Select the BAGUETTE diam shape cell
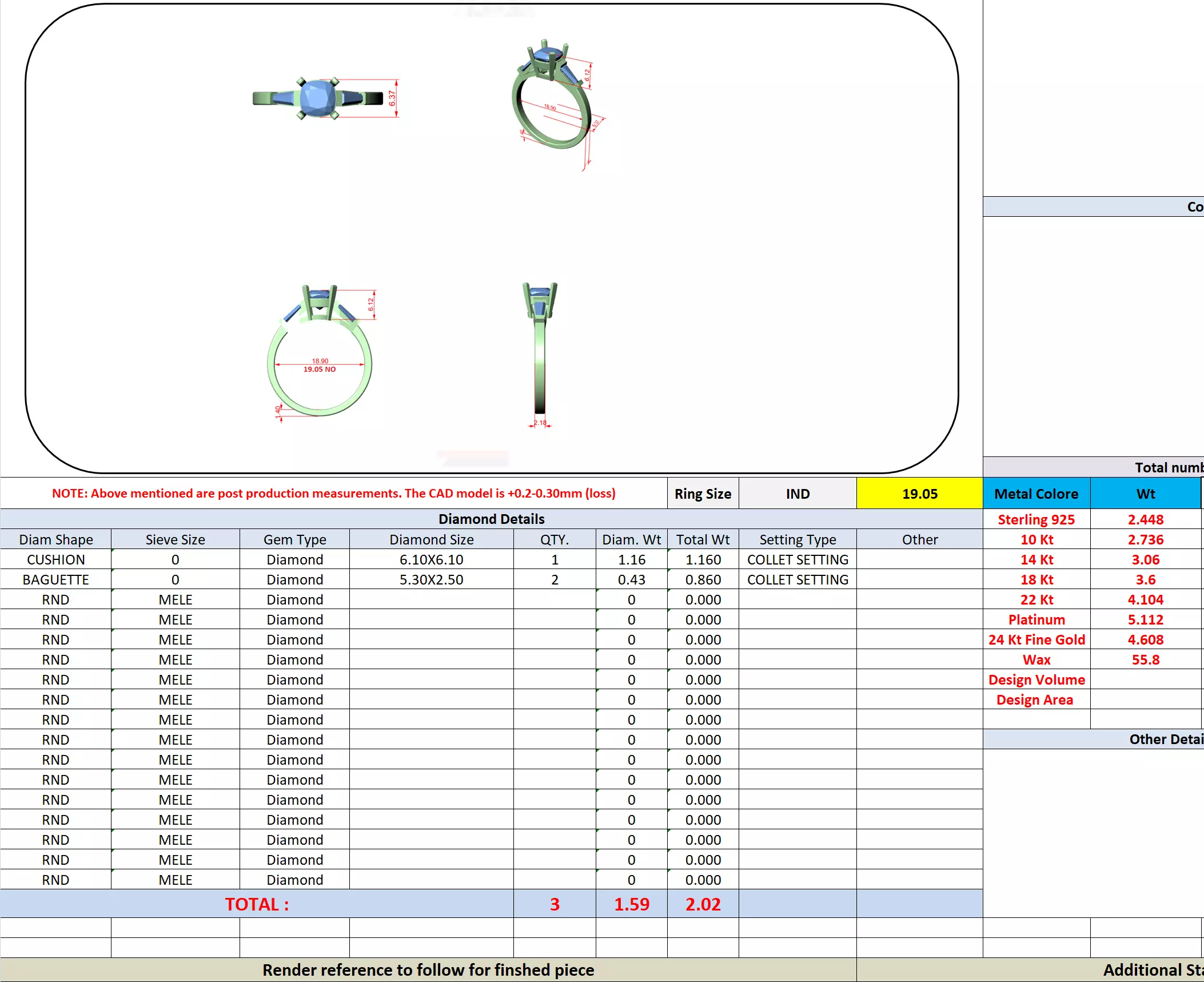Screen dimensions: 1204x982 point(55,579)
